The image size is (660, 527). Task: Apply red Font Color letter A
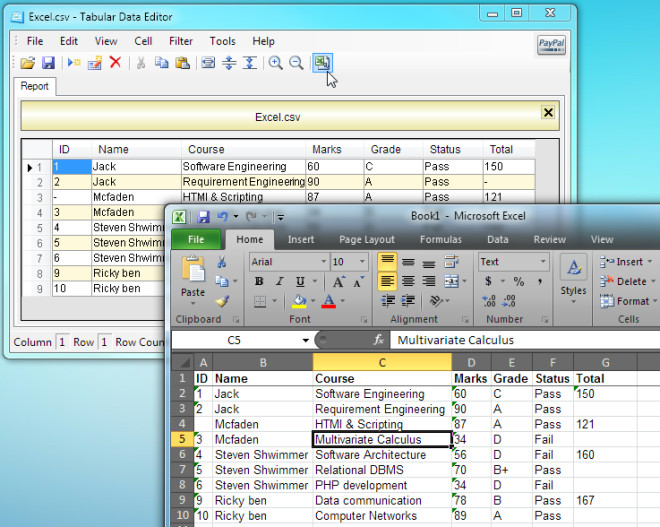pyautogui.click(x=329, y=301)
